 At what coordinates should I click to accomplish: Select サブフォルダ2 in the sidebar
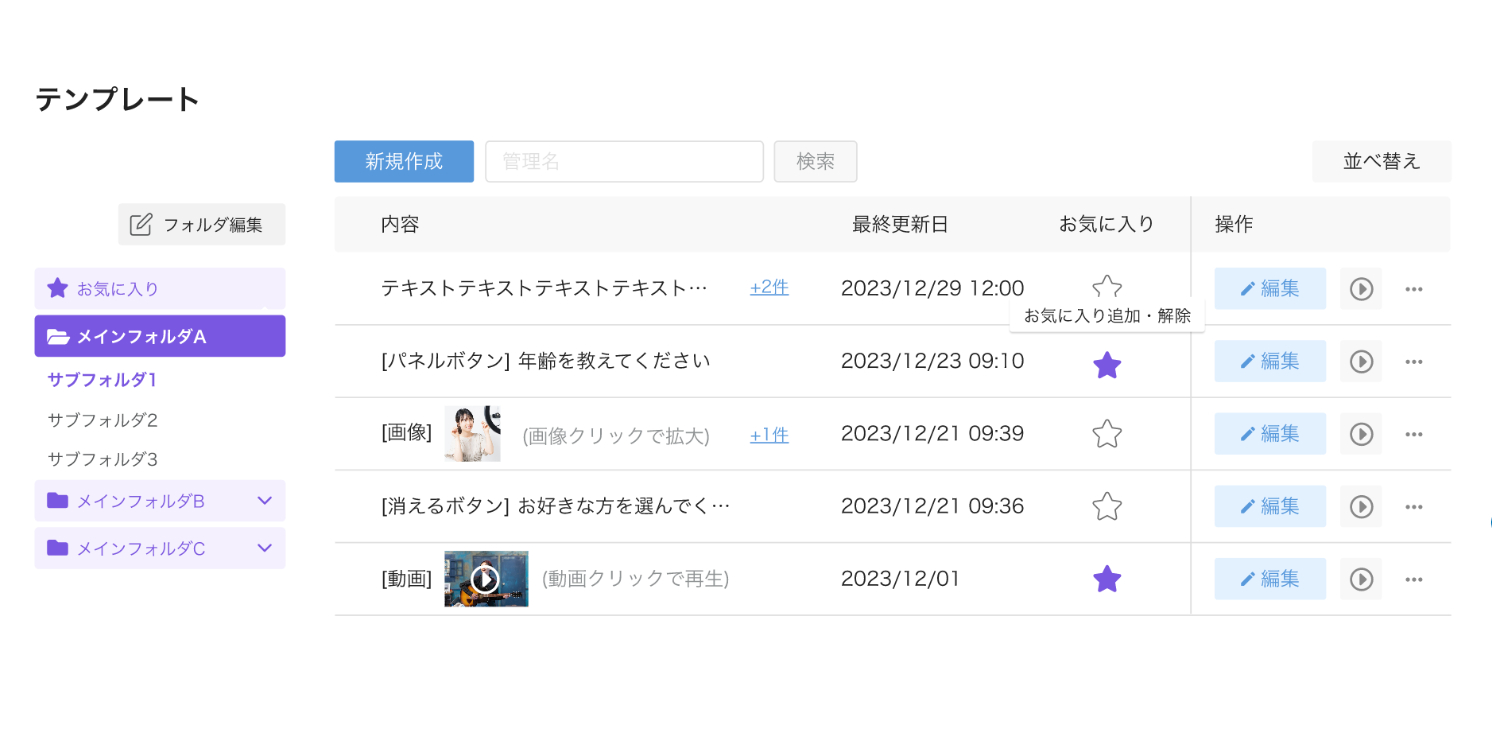(x=103, y=420)
